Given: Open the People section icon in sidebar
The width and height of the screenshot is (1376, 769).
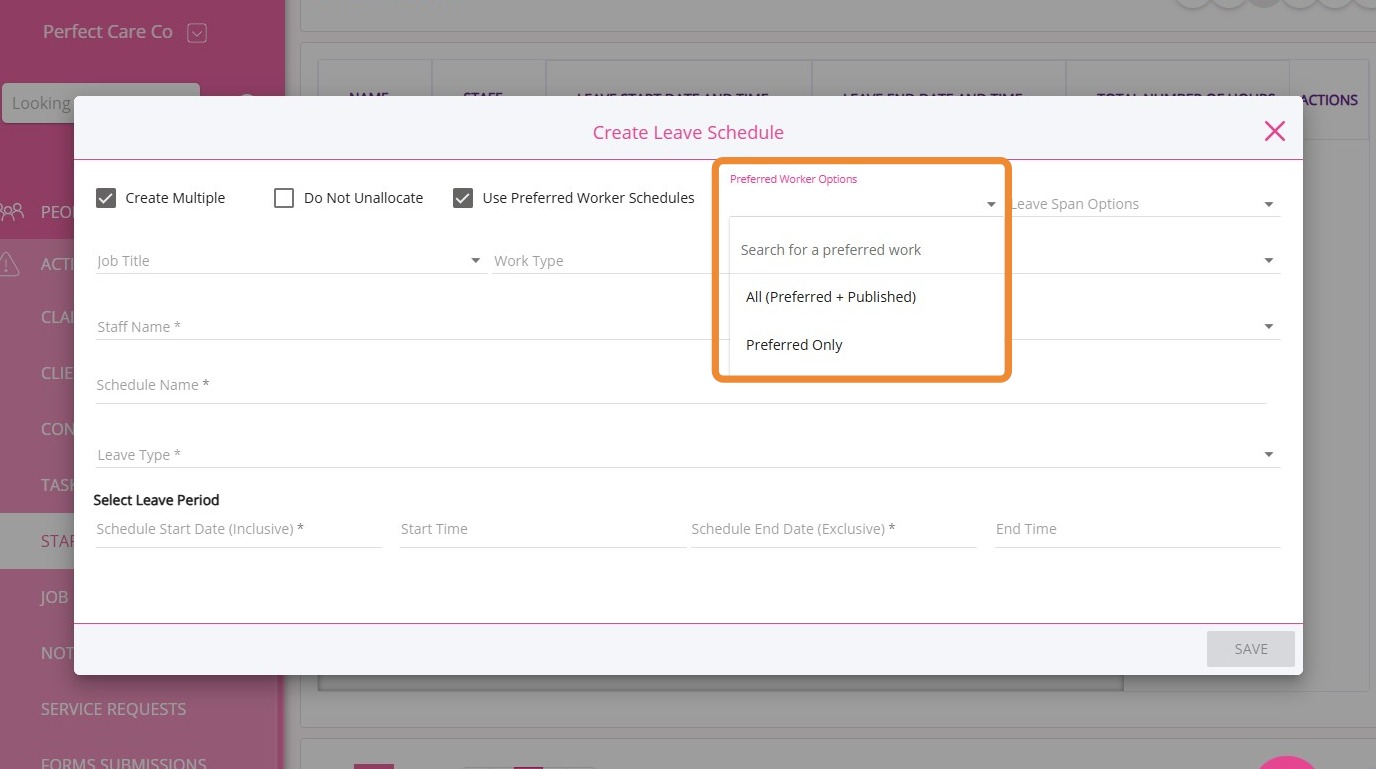Looking at the screenshot, I should (x=12, y=211).
